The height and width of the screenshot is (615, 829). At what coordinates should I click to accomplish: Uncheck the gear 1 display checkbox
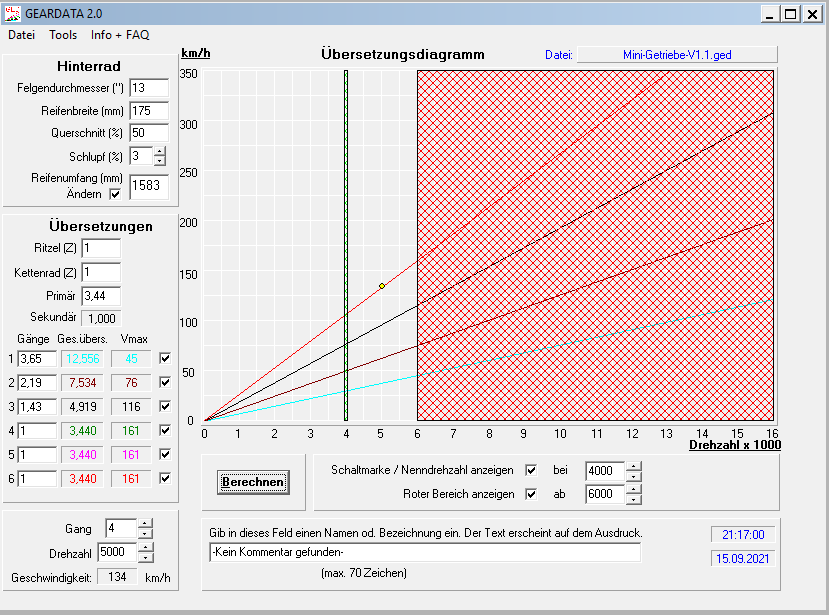coord(165,358)
